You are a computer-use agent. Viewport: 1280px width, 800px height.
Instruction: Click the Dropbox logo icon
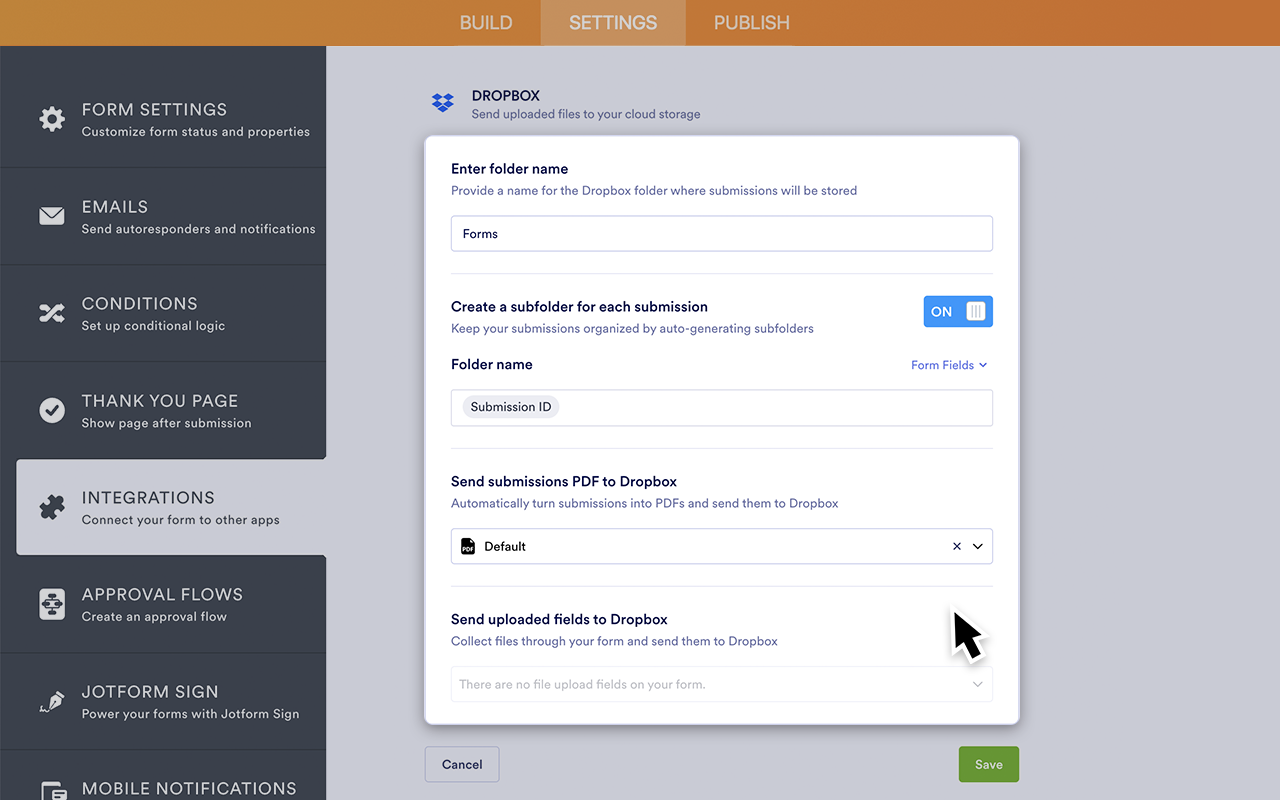click(442, 103)
